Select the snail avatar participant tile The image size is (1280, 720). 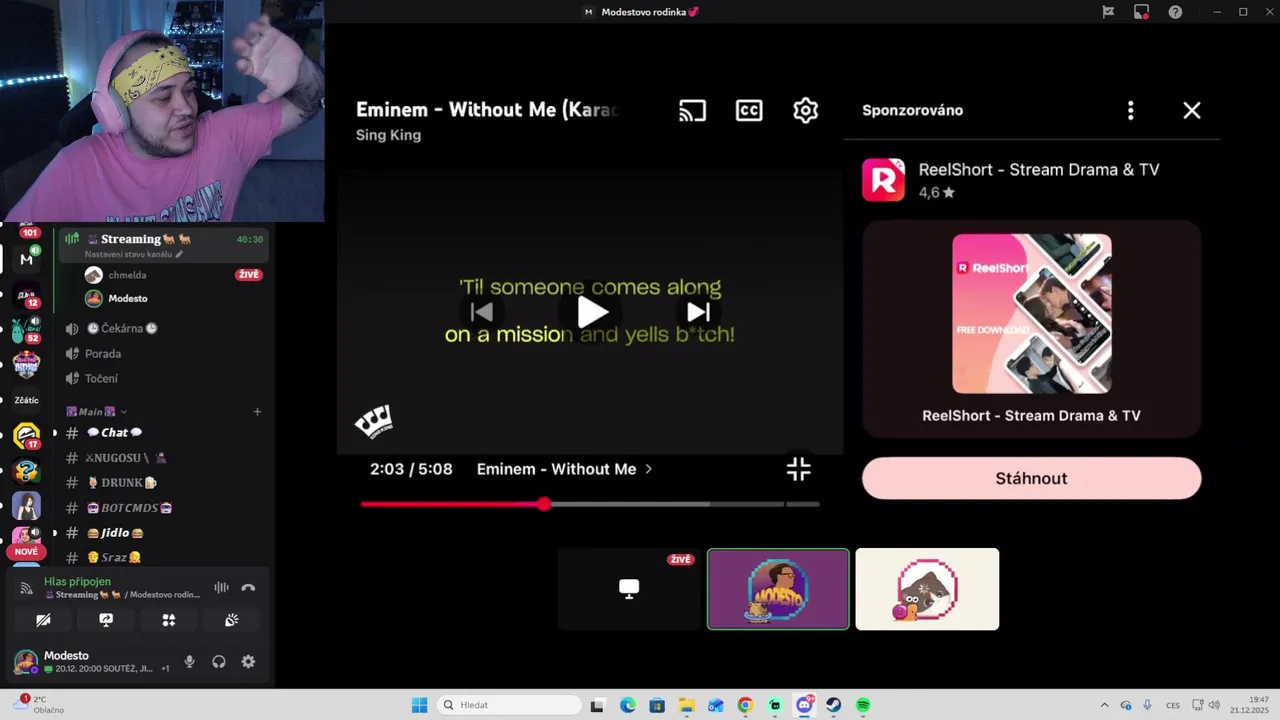[927, 589]
